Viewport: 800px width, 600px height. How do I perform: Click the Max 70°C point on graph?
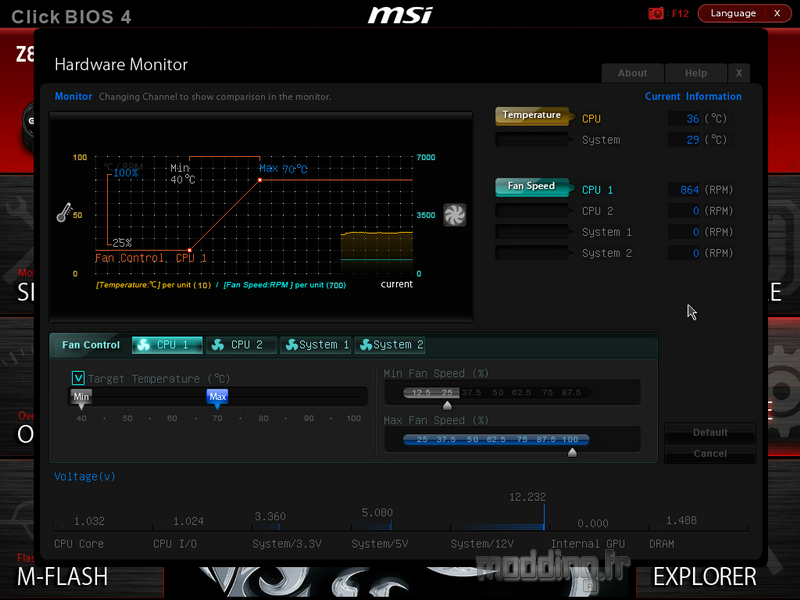[x=260, y=180]
